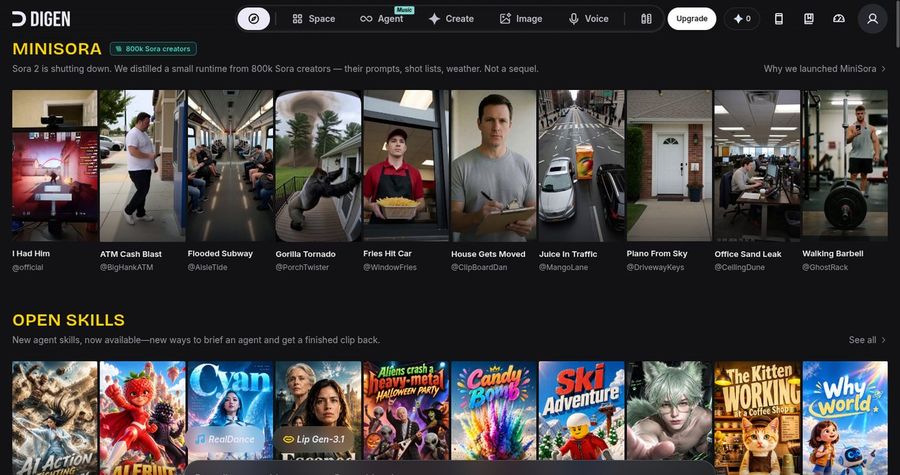The width and height of the screenshot is (900, 475).
Task: Click the @BigHankATM creator handle
Action: click(x=126, y=267)
